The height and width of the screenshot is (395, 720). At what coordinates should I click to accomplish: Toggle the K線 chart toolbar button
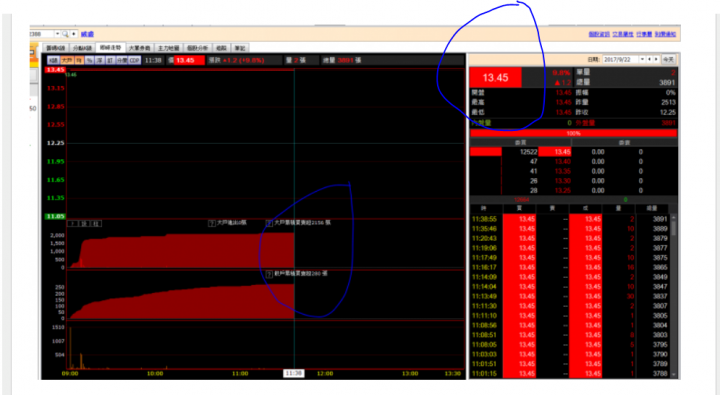point(53,60)
